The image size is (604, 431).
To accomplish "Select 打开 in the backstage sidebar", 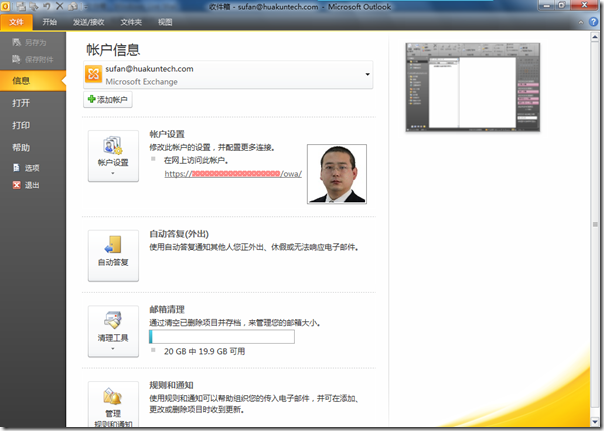I will pyautogui.click(x=21, y=103).
